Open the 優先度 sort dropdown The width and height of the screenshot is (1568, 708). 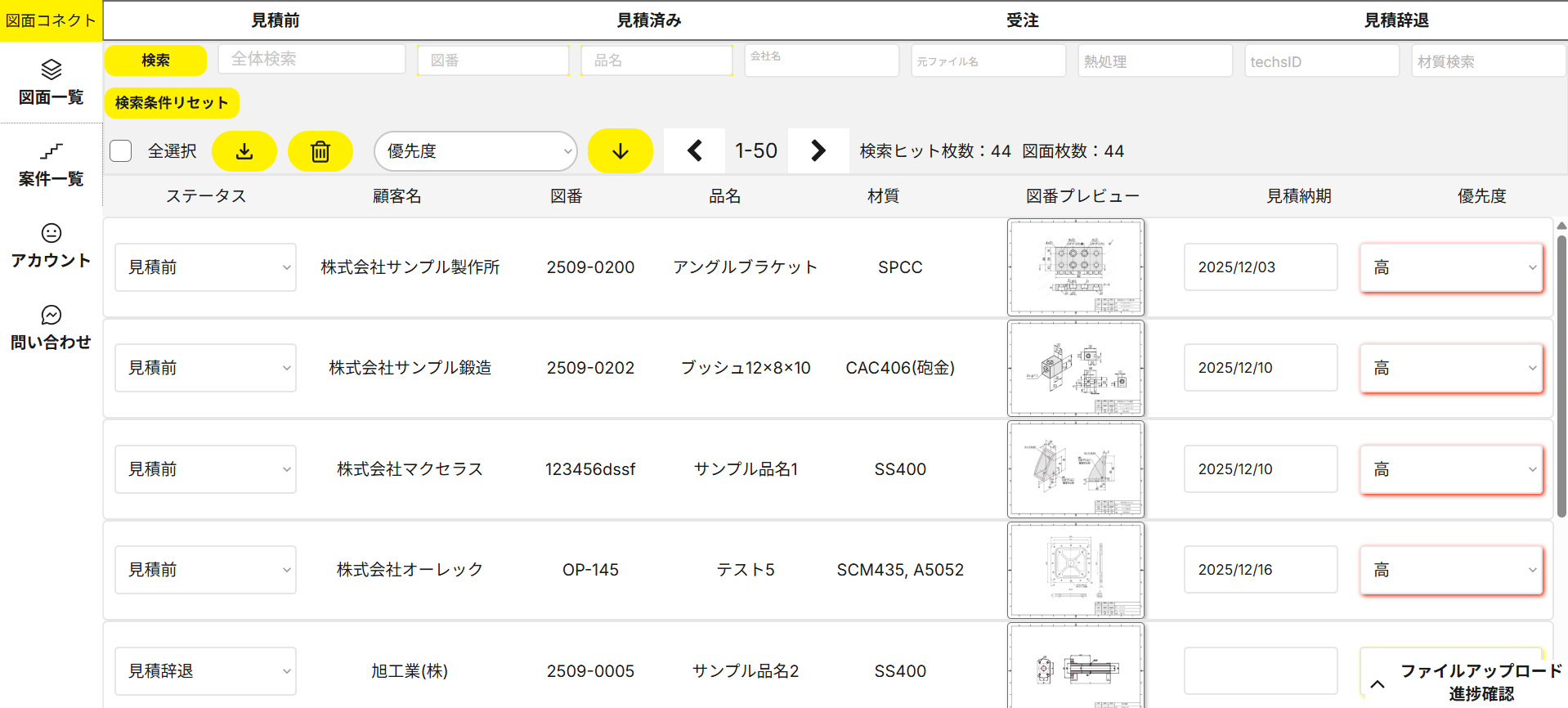[x=475, y=151]
